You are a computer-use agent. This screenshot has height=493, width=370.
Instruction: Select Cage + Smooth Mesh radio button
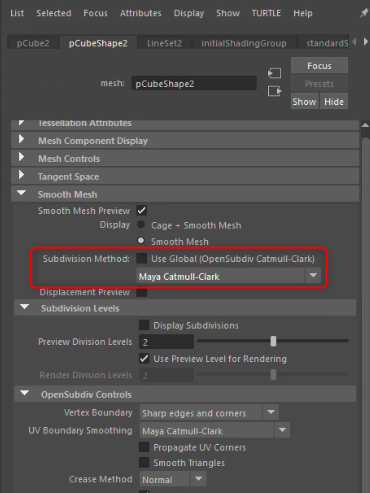(141, 225)
